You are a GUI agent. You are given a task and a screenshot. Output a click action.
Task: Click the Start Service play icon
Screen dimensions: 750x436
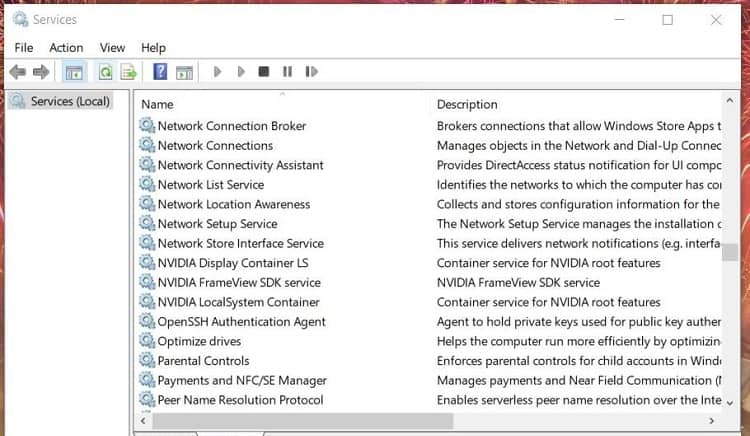click(x=218, y=72)
